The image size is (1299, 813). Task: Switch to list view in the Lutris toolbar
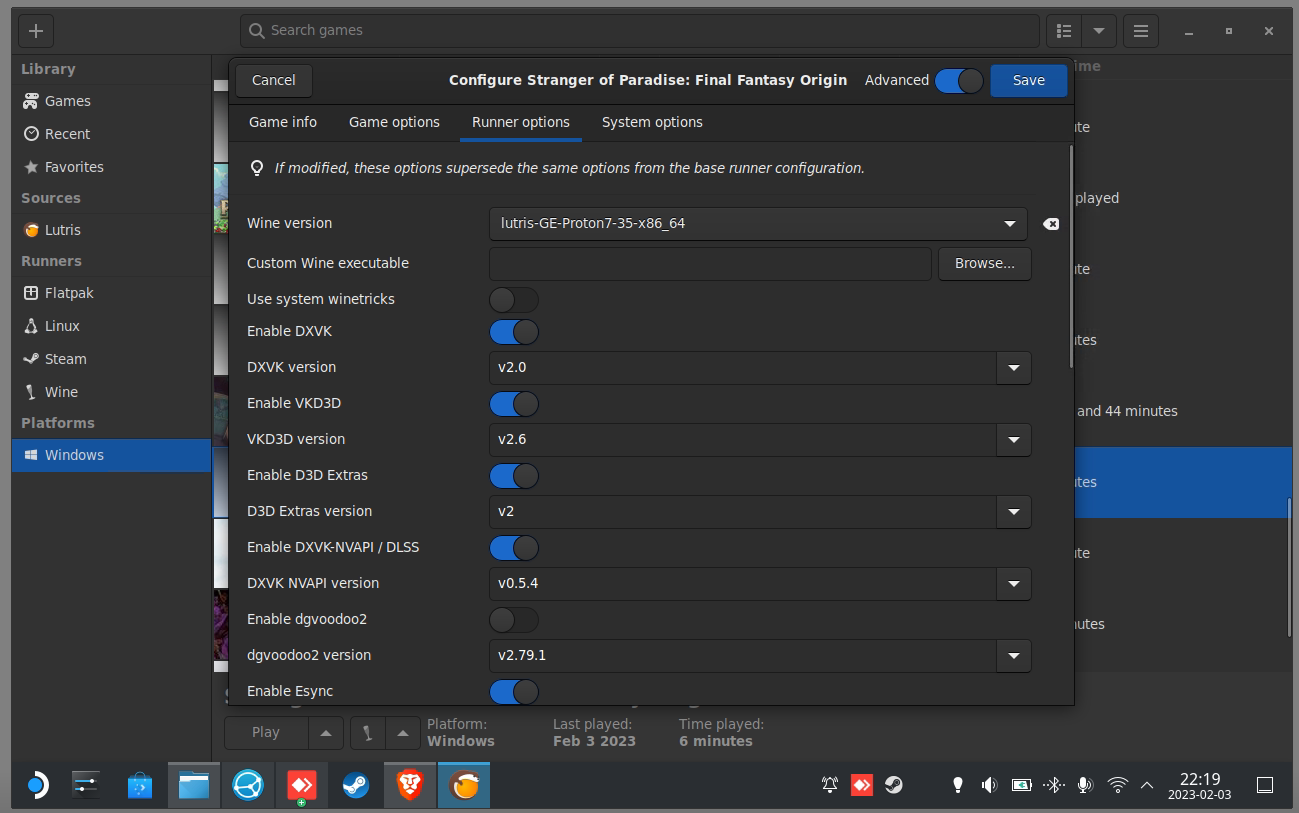point(1064,31)
